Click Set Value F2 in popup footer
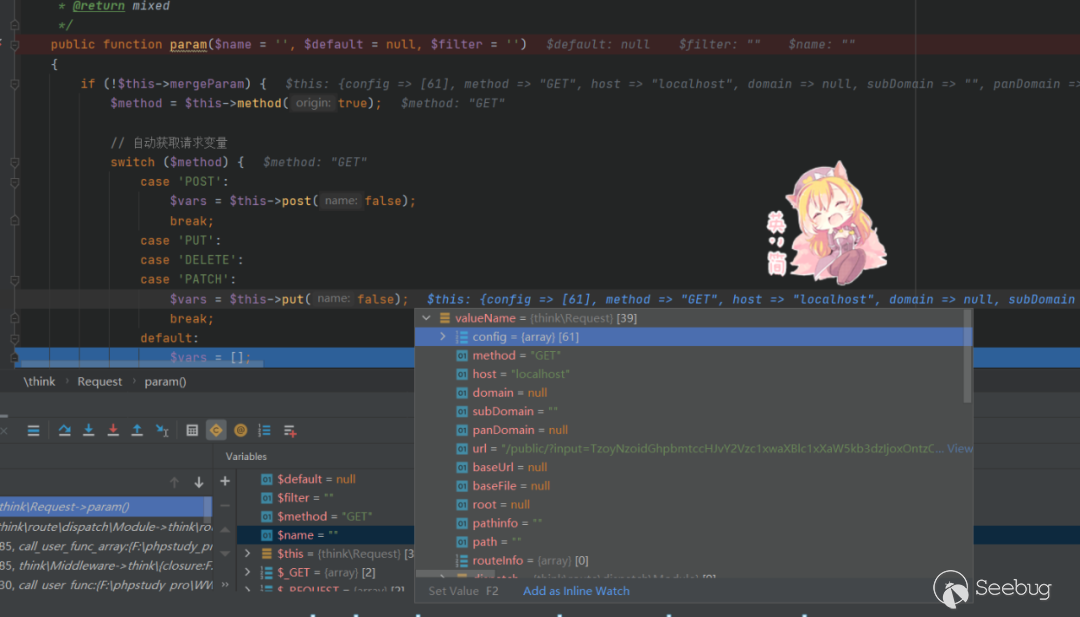The image size is (1080, 617). [463, 591]
